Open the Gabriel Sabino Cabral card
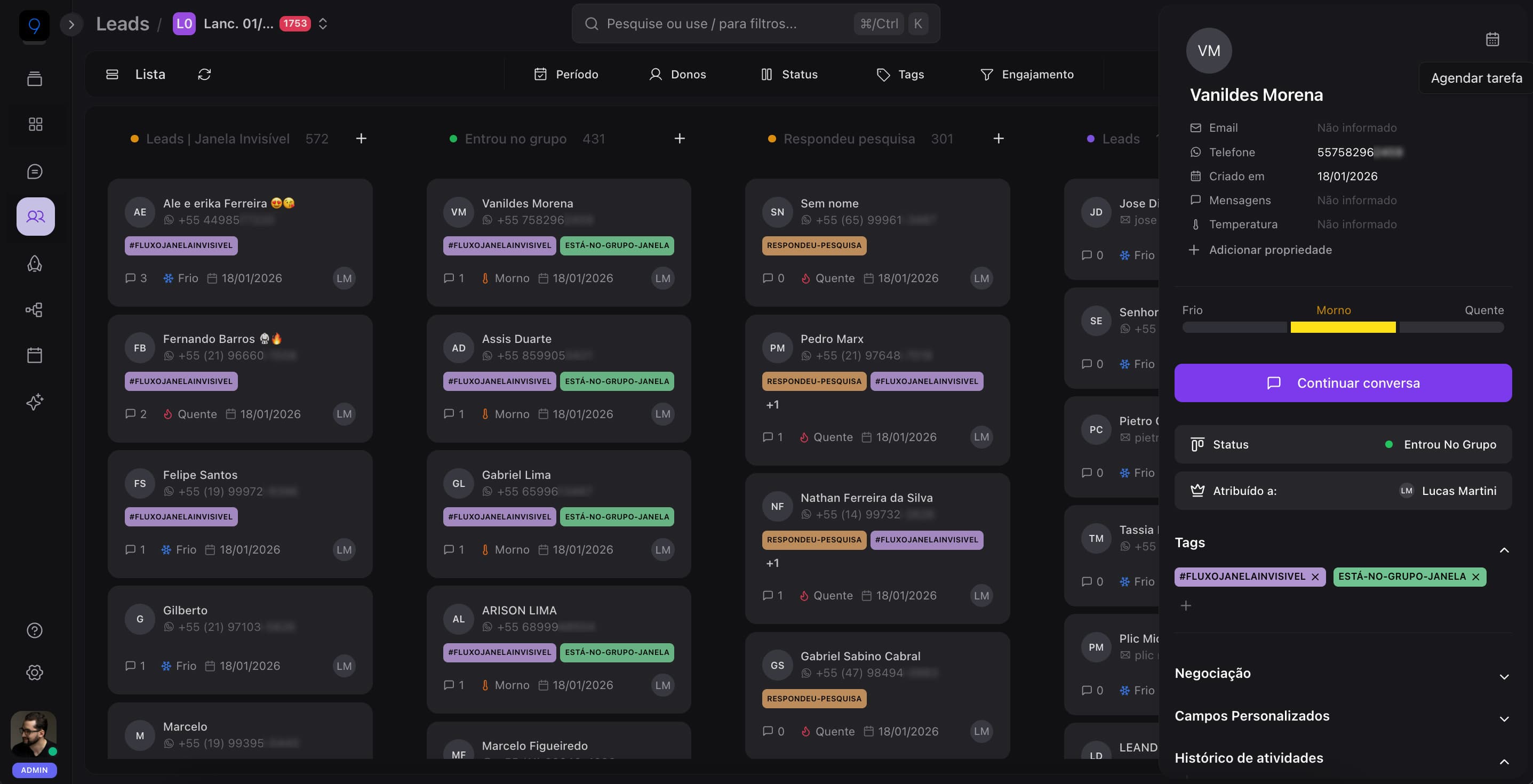Image resolution: width=1533 pixels, height=784 pixels. (877, 695)
